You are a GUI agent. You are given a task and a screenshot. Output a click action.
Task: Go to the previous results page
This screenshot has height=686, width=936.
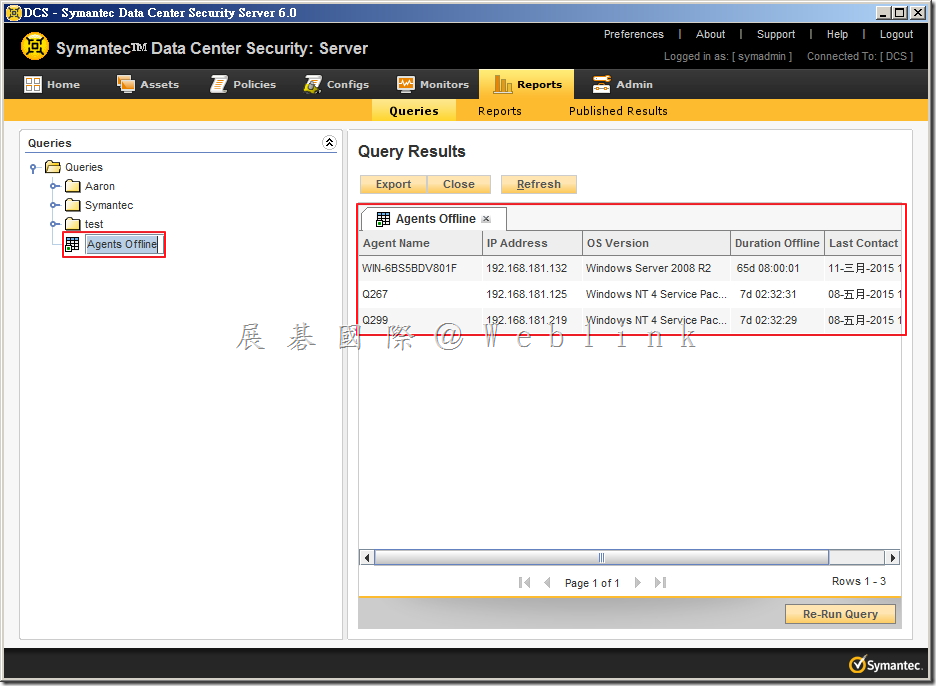(x=547, y=582)
